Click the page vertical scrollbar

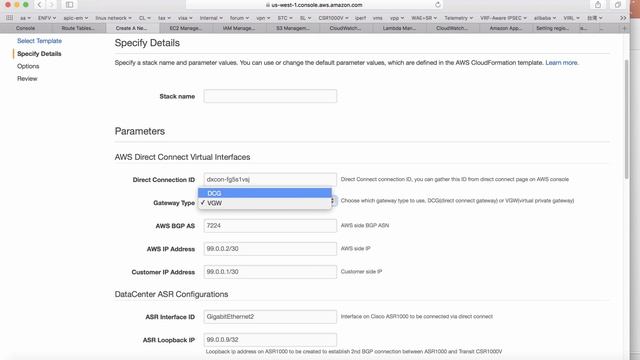coord(627,118)
